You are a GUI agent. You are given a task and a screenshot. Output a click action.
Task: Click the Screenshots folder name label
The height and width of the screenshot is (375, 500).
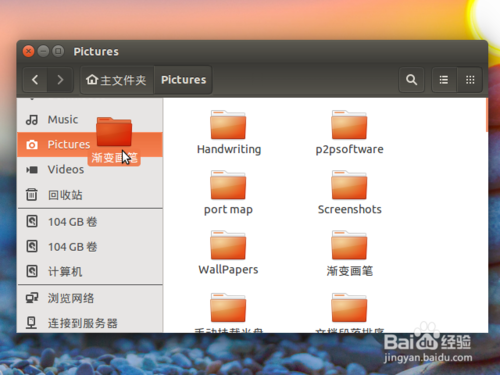pyautogui.click(x=349, y=209)
